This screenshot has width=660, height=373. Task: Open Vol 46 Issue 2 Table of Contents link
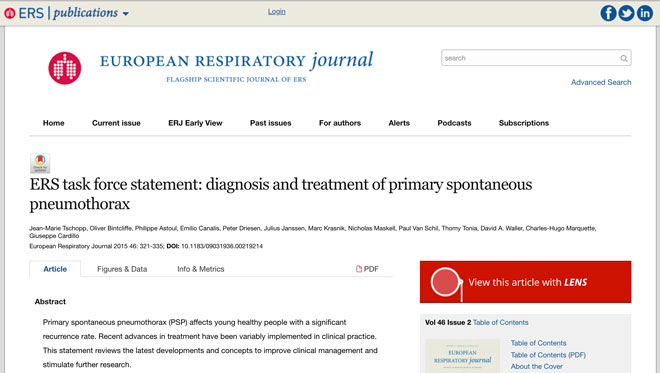pyautogui.click(x=500, y=322)
